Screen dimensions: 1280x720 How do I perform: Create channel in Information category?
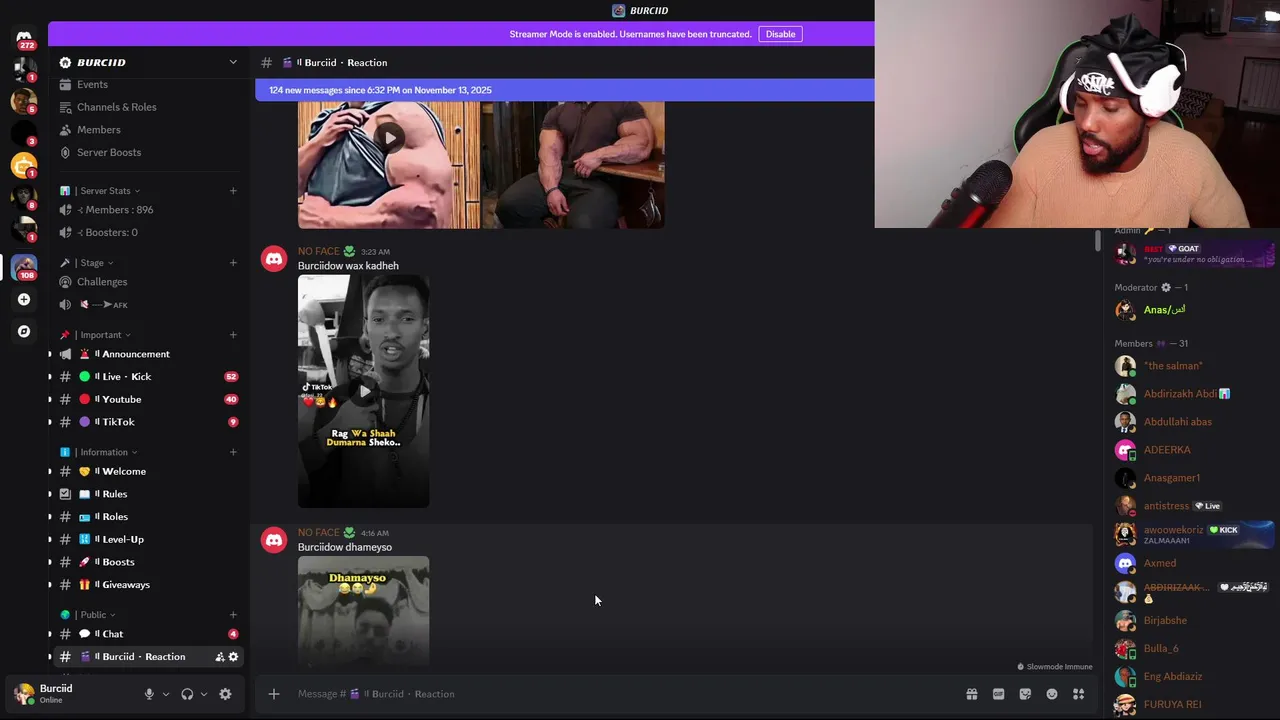click(x=233, y=452)
